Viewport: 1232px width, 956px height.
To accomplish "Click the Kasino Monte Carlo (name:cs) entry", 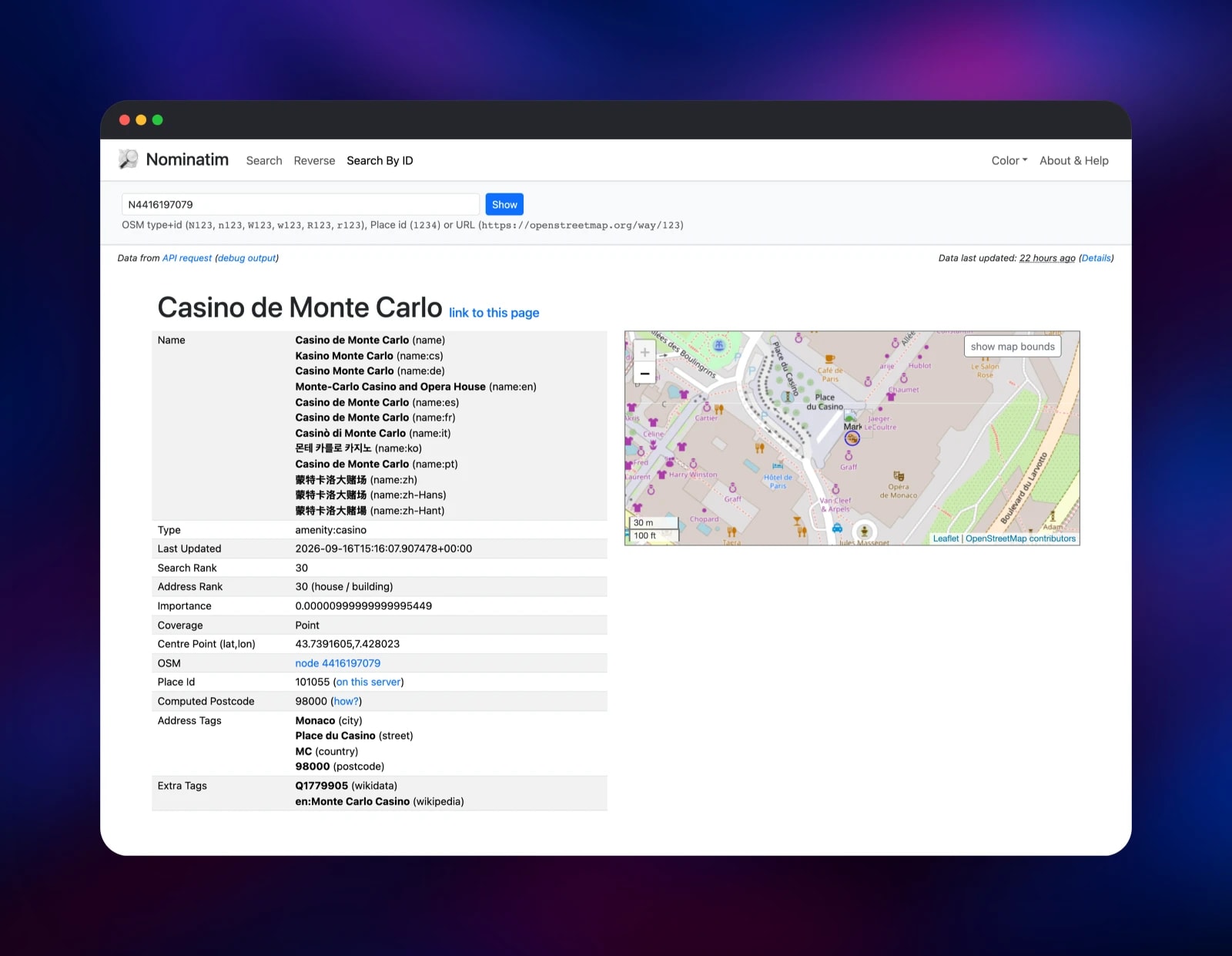I will coord(369,356).
